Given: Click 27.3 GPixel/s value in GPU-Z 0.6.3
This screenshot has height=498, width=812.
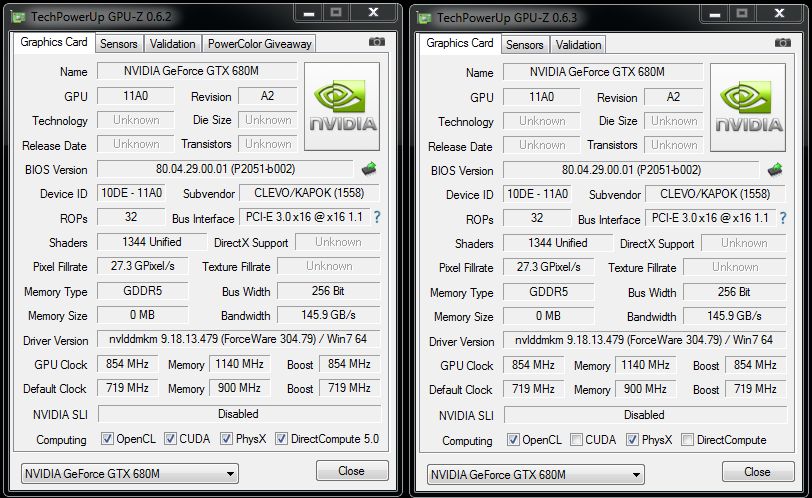Looking at the screenshot, I should pos(548,267).
